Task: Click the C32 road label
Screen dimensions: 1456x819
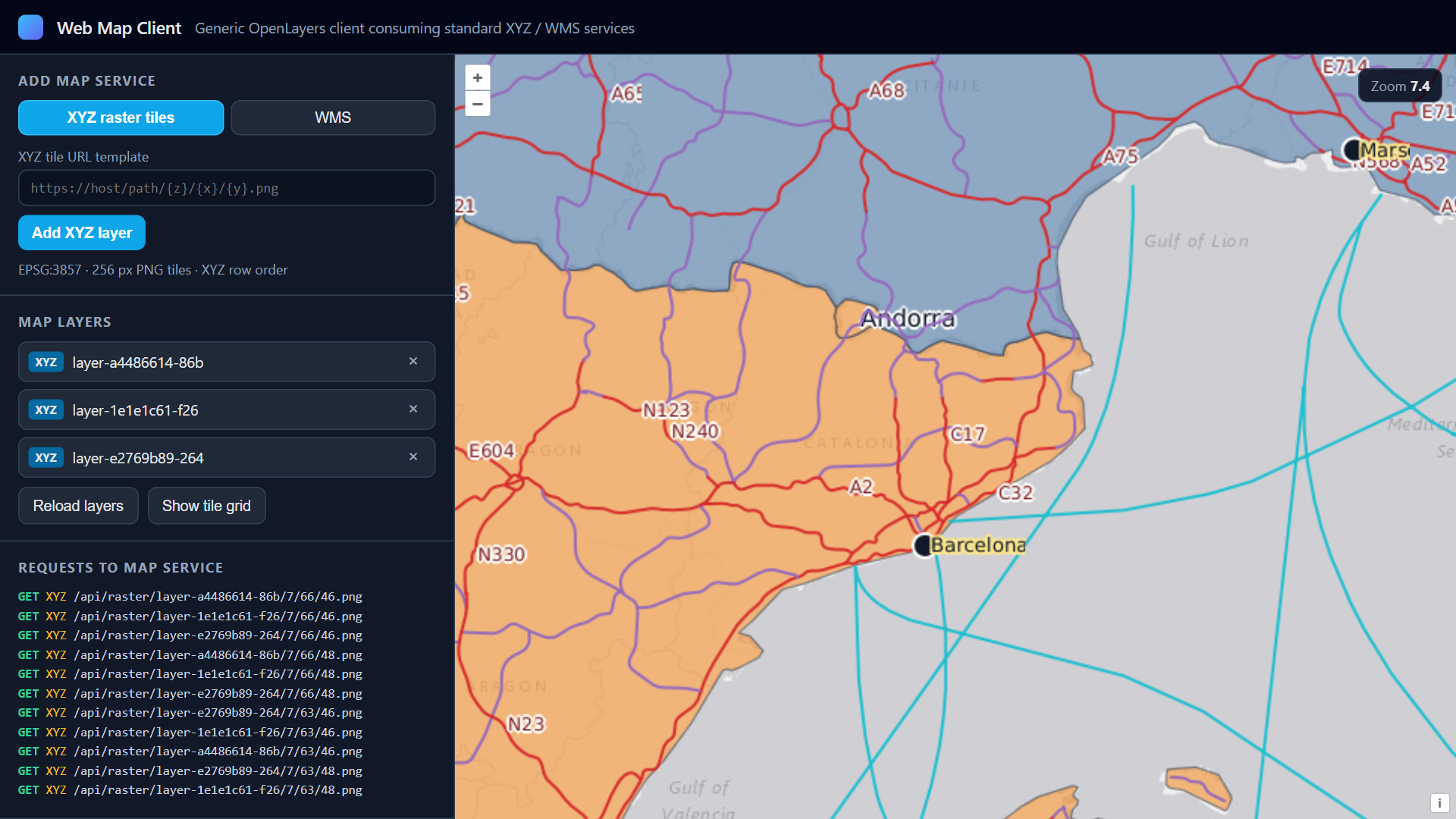Action: [x=1015, y=493]
